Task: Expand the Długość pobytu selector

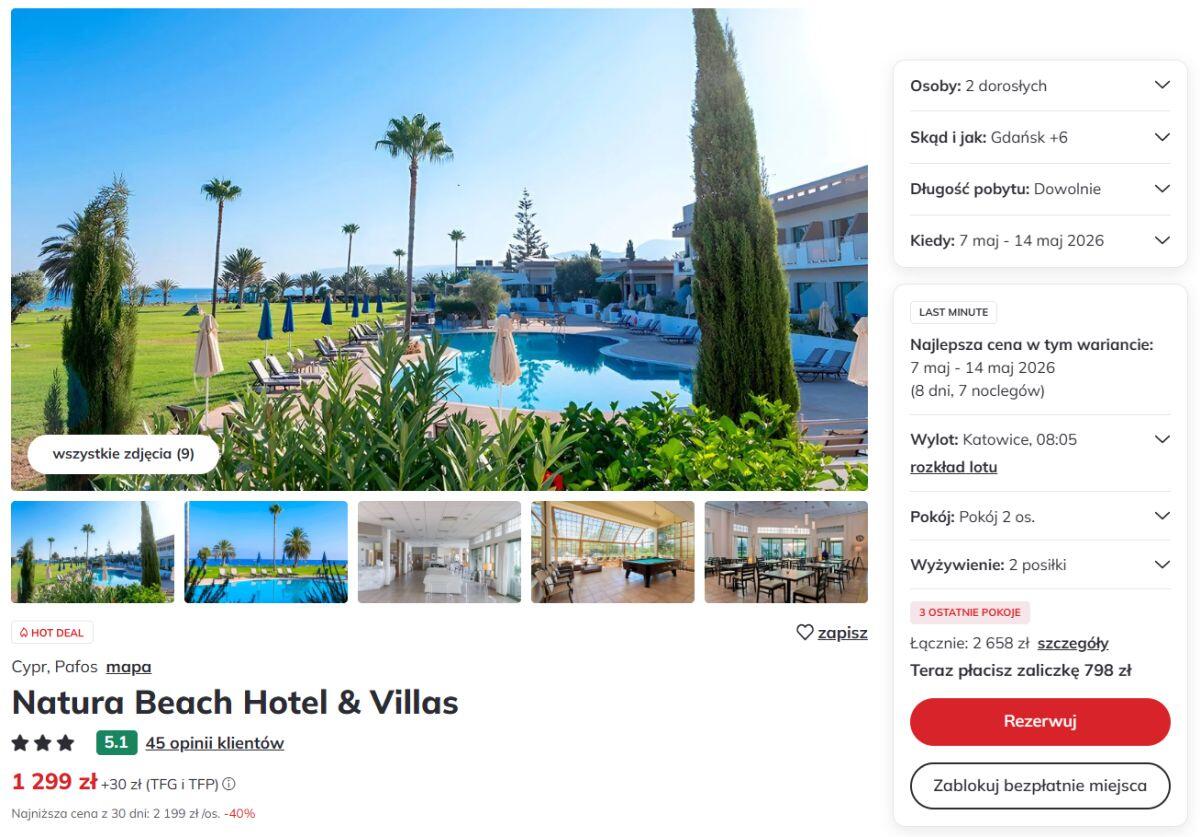Action: (x=1040, y=189)
